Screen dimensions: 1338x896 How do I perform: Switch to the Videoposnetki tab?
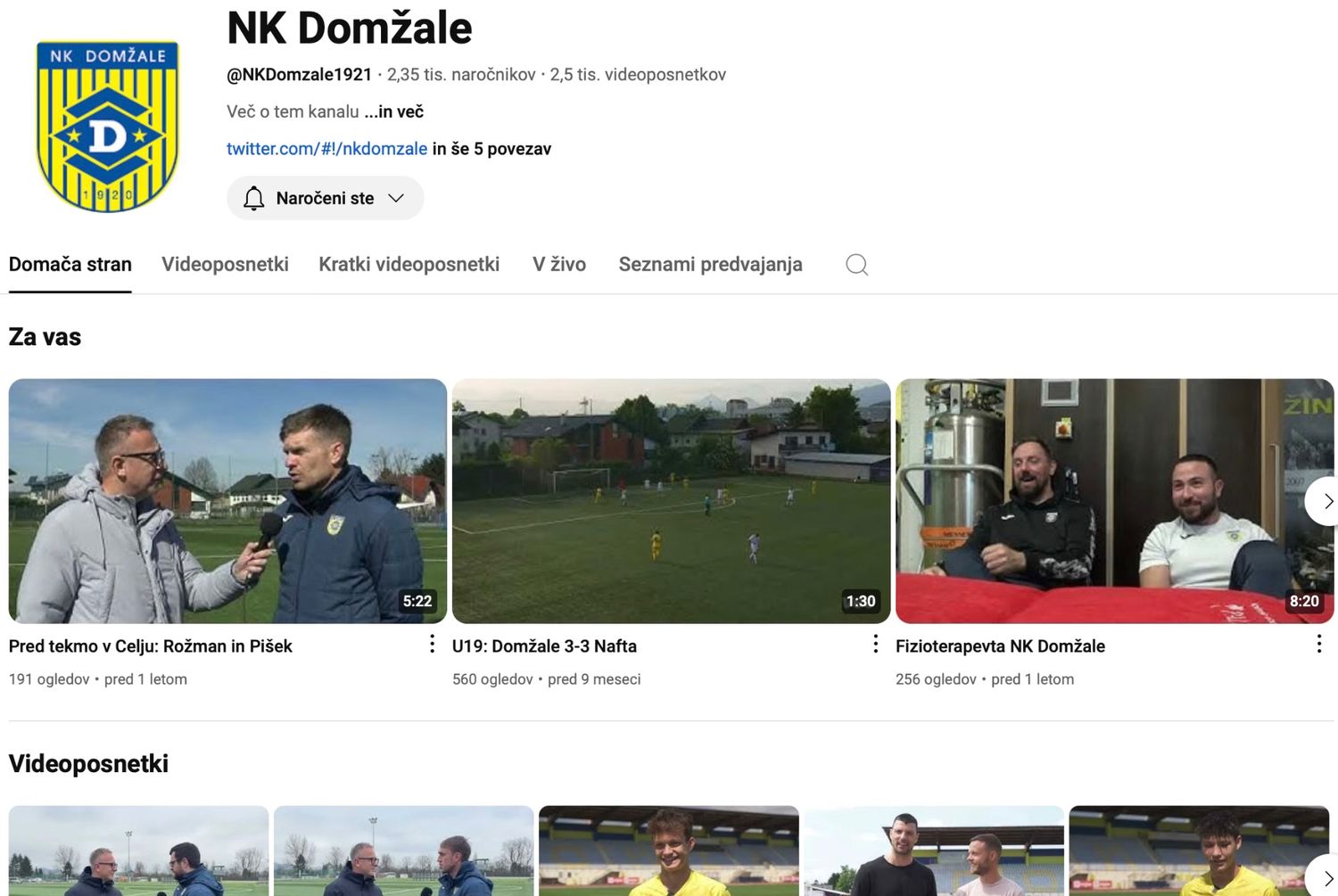[x=225, y=265]
